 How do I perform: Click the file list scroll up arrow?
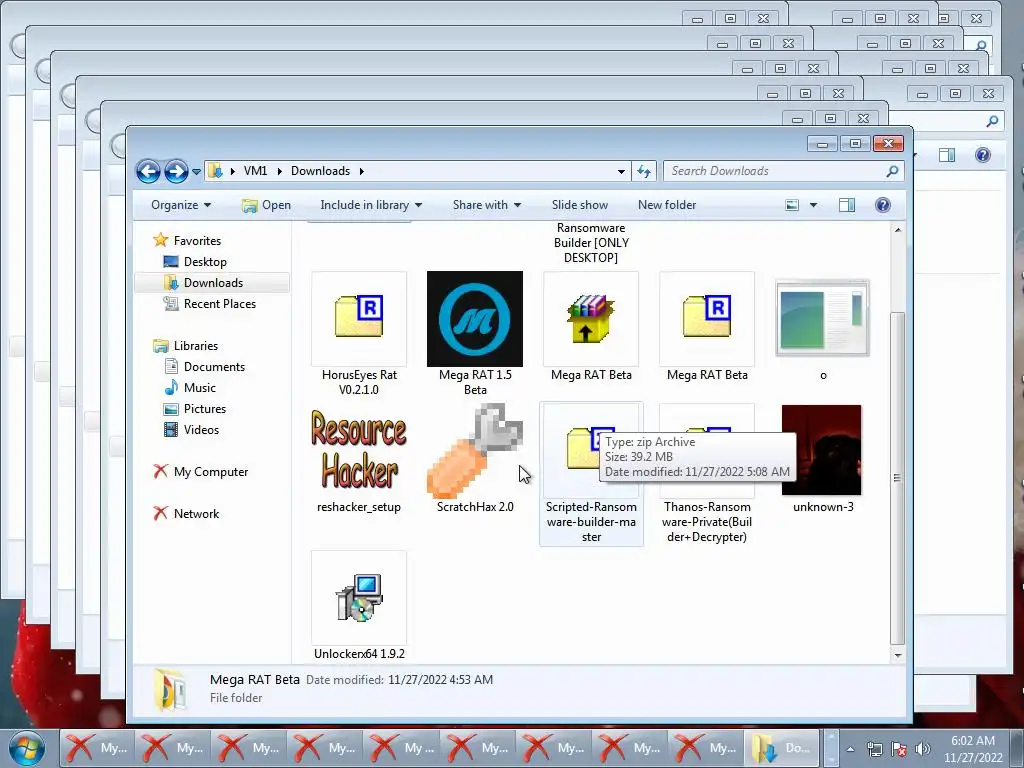(x=898, y=230)
